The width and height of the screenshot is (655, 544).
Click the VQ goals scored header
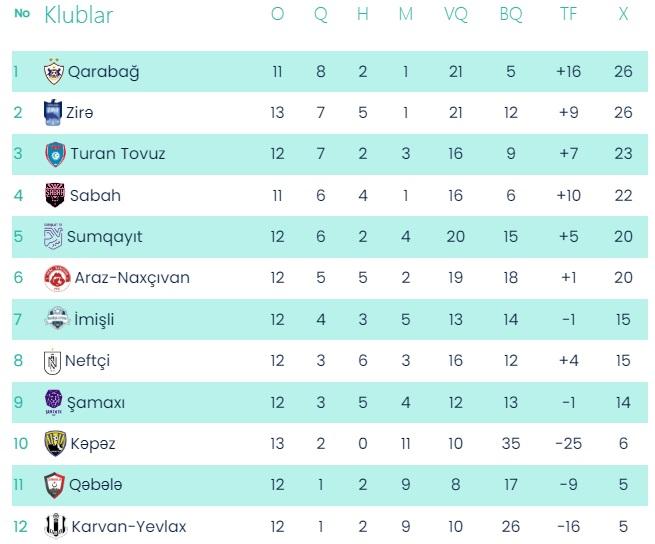click(455, 16)
